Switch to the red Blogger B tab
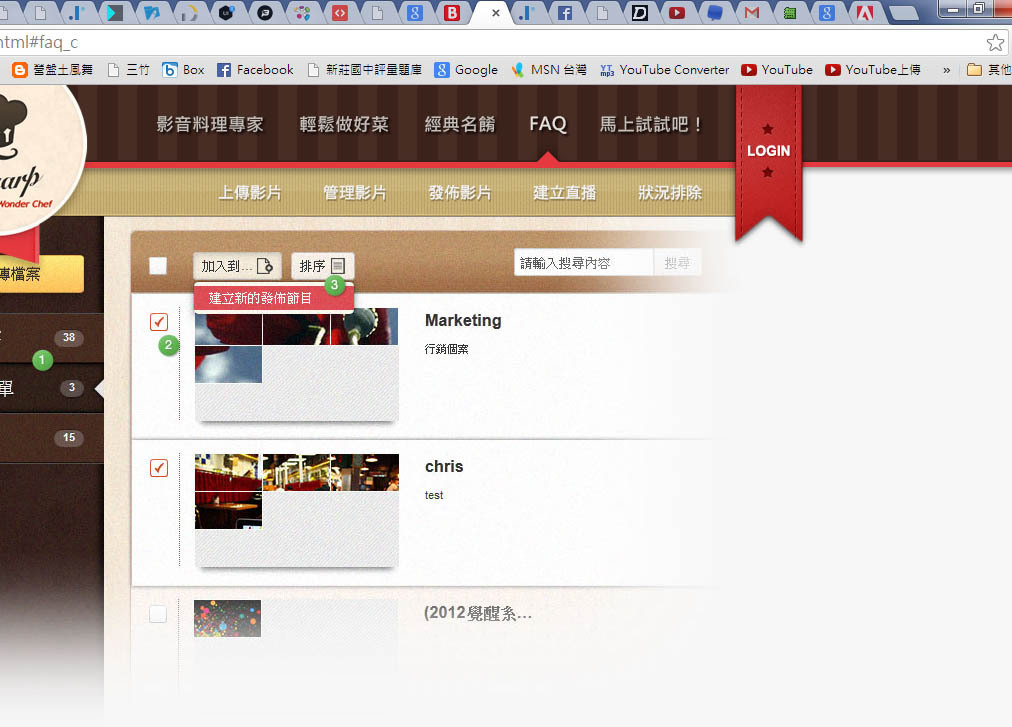The height and width of the screenshot is (727, 1012). pyautogui.click(x=452, y=13)
